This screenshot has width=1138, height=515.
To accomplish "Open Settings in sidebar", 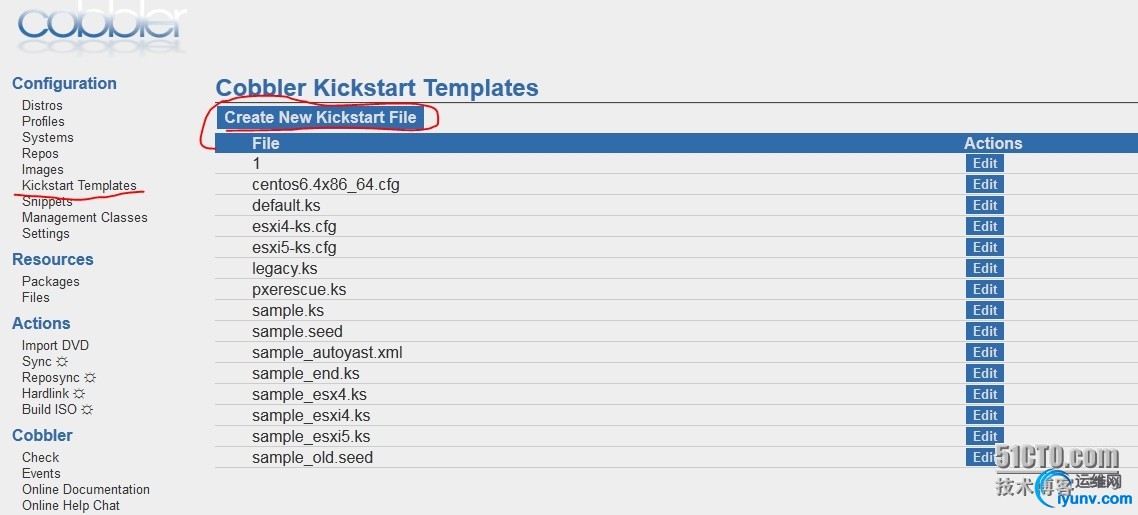I will 46,233.
